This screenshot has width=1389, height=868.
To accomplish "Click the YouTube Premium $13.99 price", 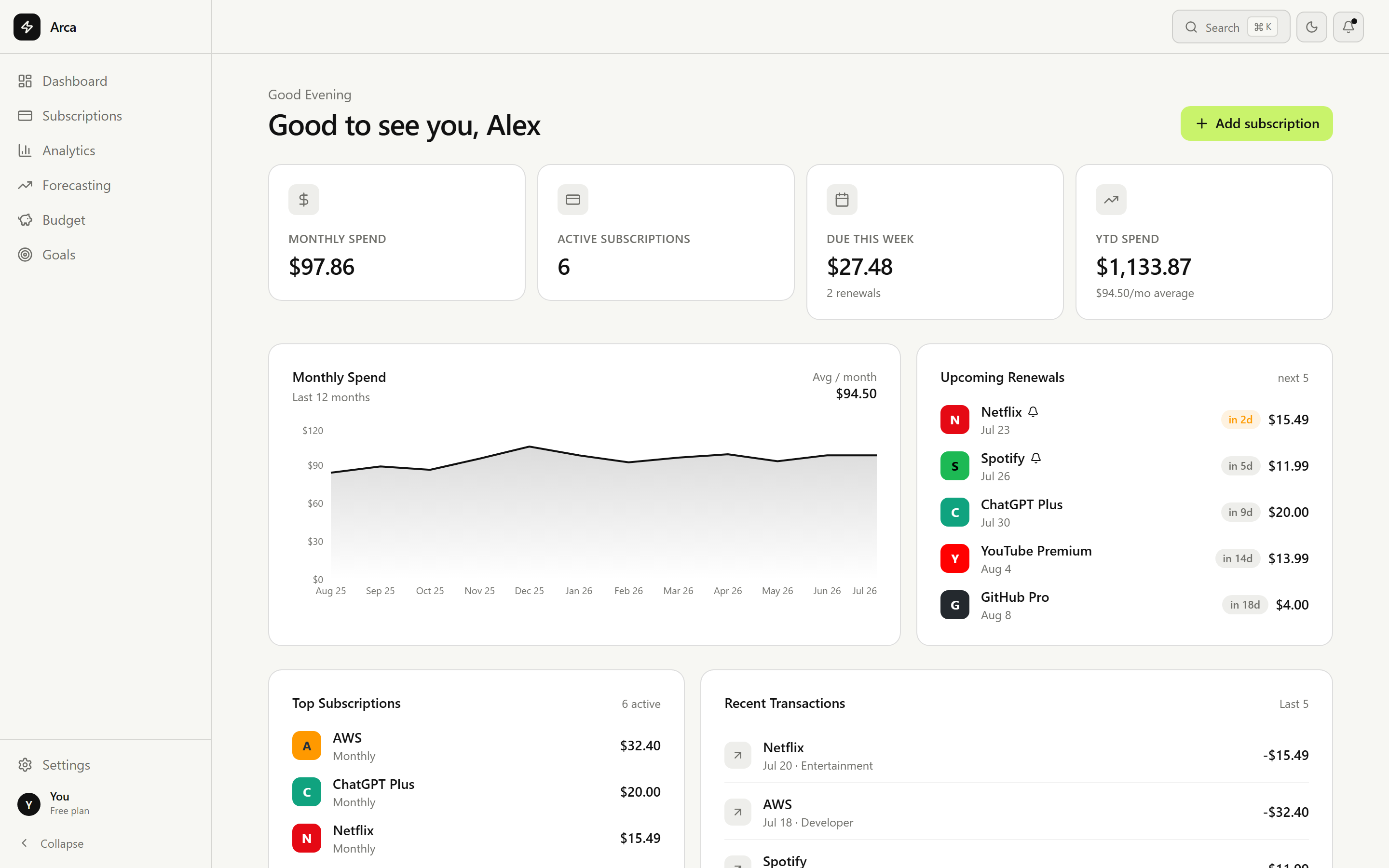I will click(x=1288, y=558).
